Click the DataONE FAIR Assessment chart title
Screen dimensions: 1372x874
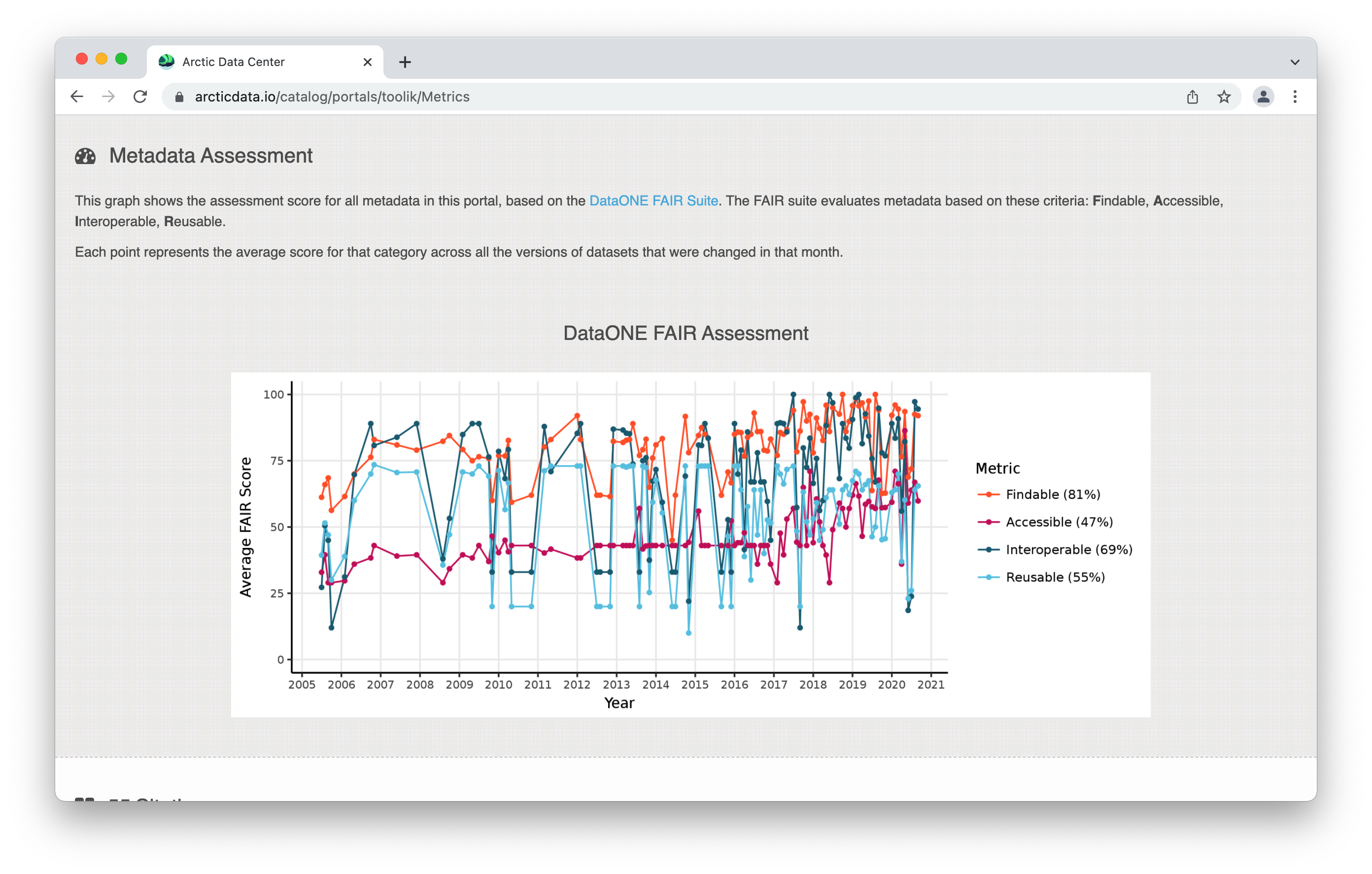click(x=686, y=334)
